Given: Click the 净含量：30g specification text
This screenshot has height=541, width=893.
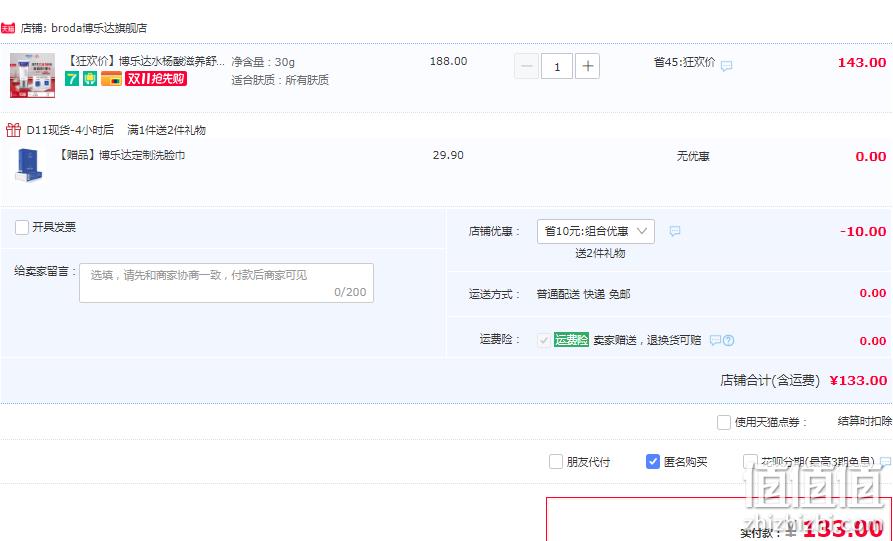Looking at the screenshot, I should (x=263, y=62).
